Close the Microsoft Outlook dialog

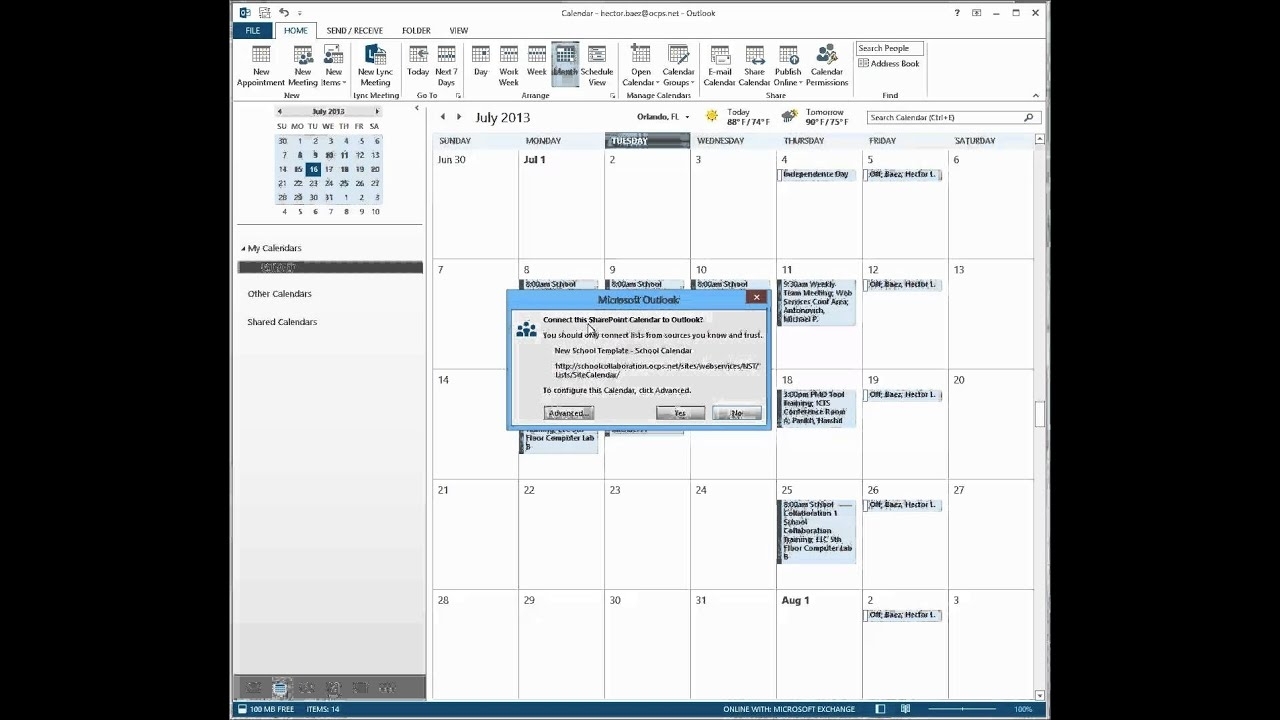756,297
